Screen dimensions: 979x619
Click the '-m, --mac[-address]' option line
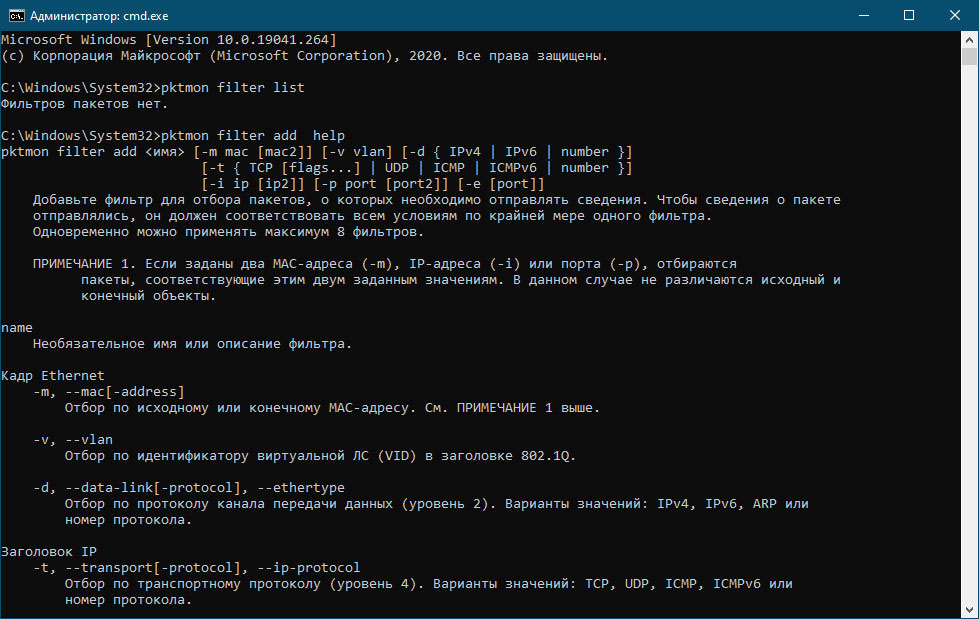pos(109,392)
